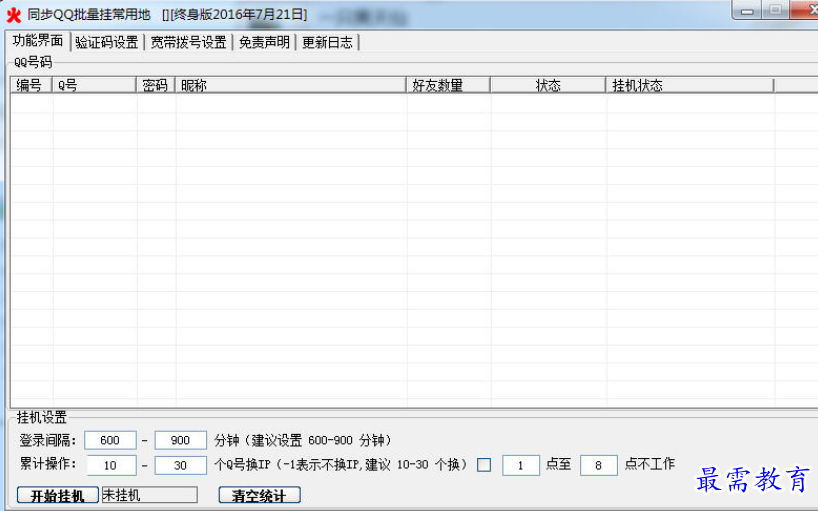Sort by the 编号 column header
Image resolution: width=818 pixels, height=511 pixels.
[x=31, y=85]
